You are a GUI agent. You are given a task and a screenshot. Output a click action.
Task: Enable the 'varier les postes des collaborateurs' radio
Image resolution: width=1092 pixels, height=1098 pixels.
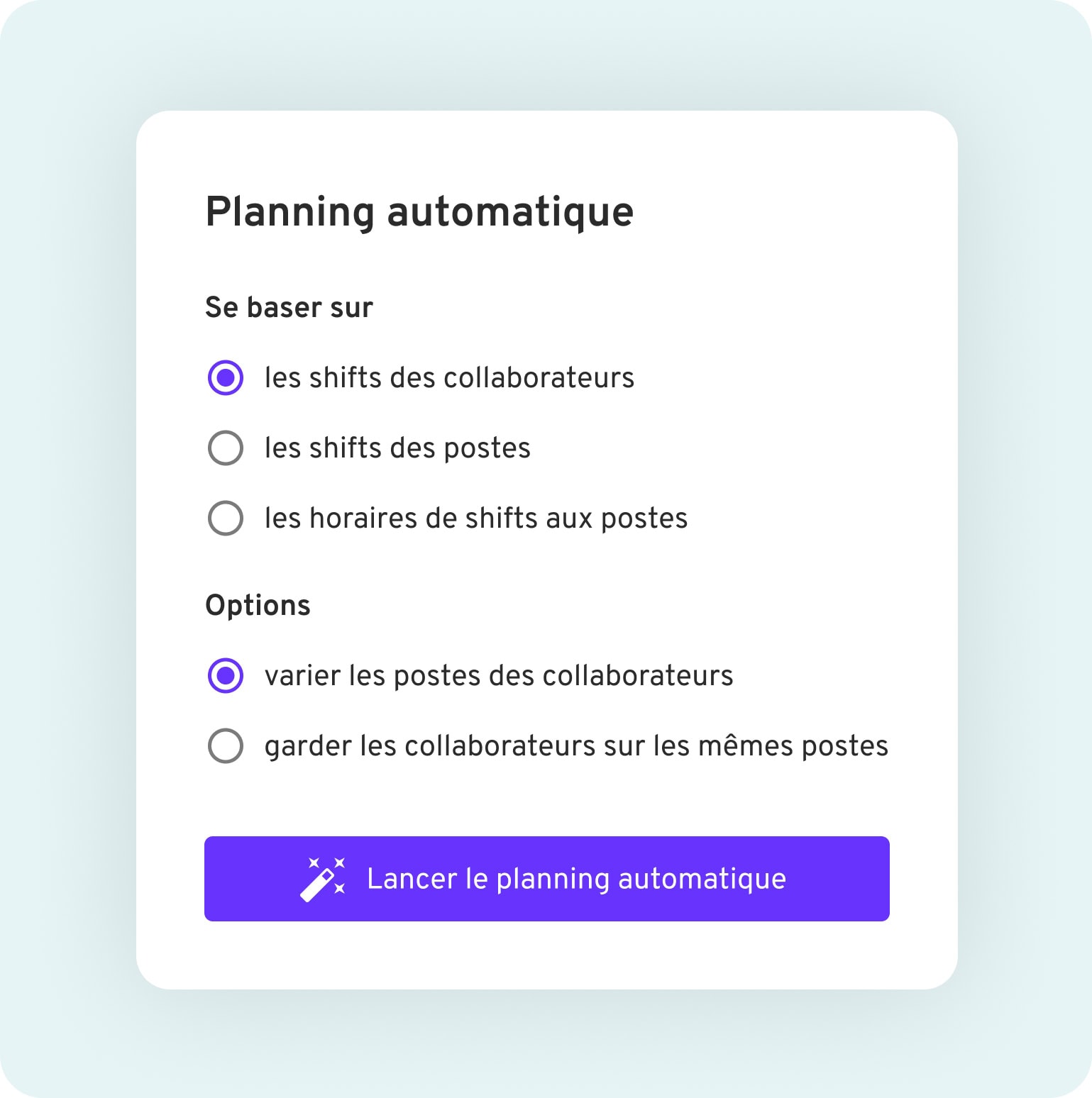pyautogui.click(x=226, y=675)
